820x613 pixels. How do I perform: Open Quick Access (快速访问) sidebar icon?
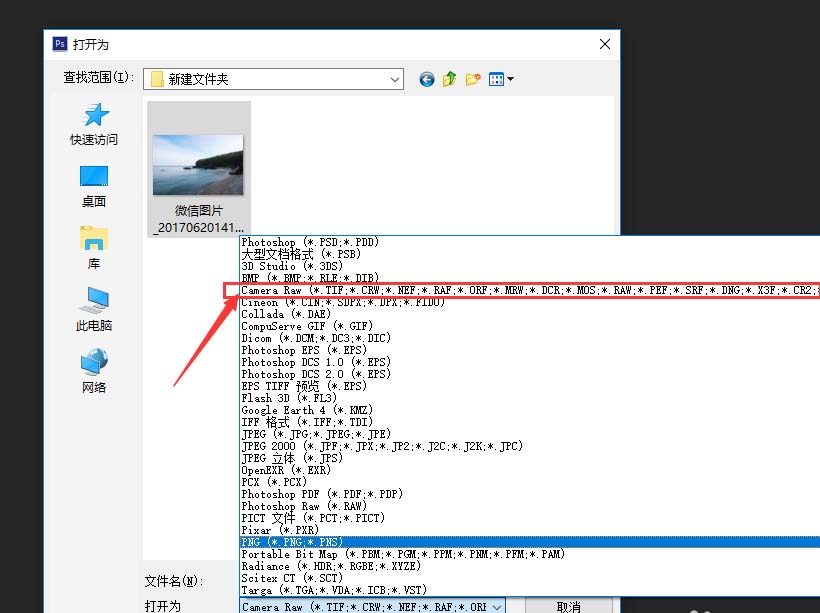tap(94, 124)
